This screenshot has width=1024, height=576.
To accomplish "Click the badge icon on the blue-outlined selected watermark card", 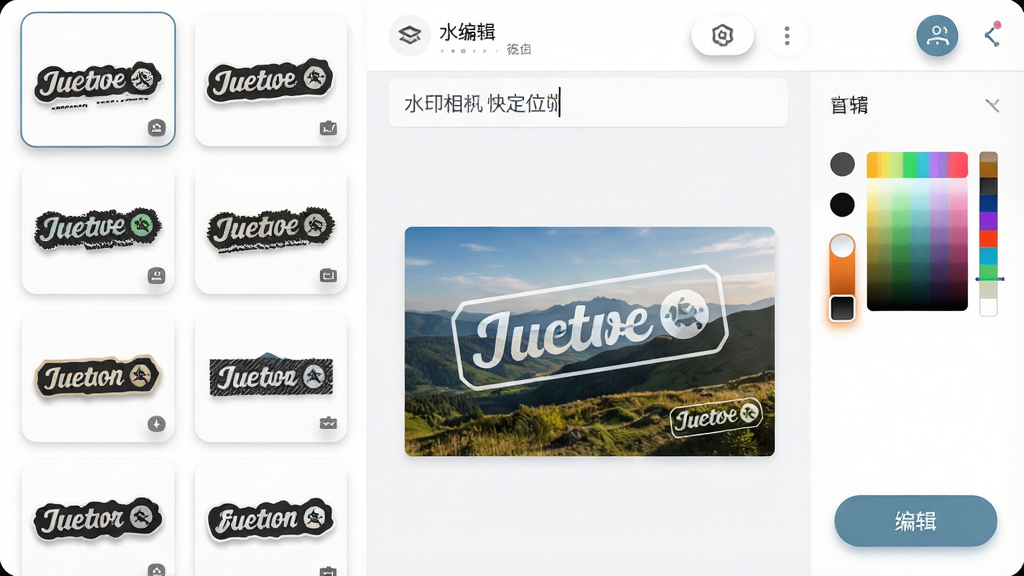I will 157,127.
